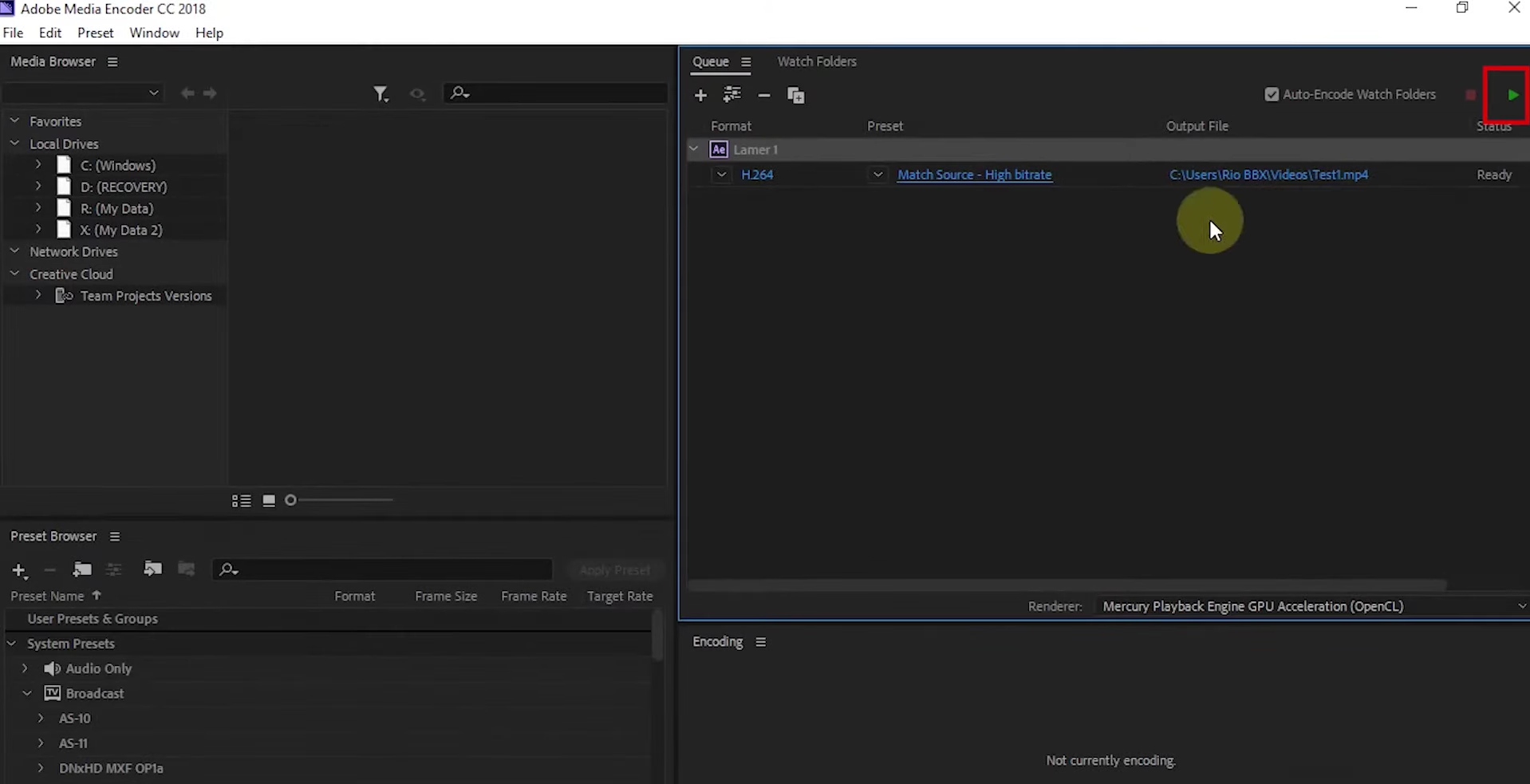
Task: Change output file path Test1.mp4
Action: point(1268,175)
